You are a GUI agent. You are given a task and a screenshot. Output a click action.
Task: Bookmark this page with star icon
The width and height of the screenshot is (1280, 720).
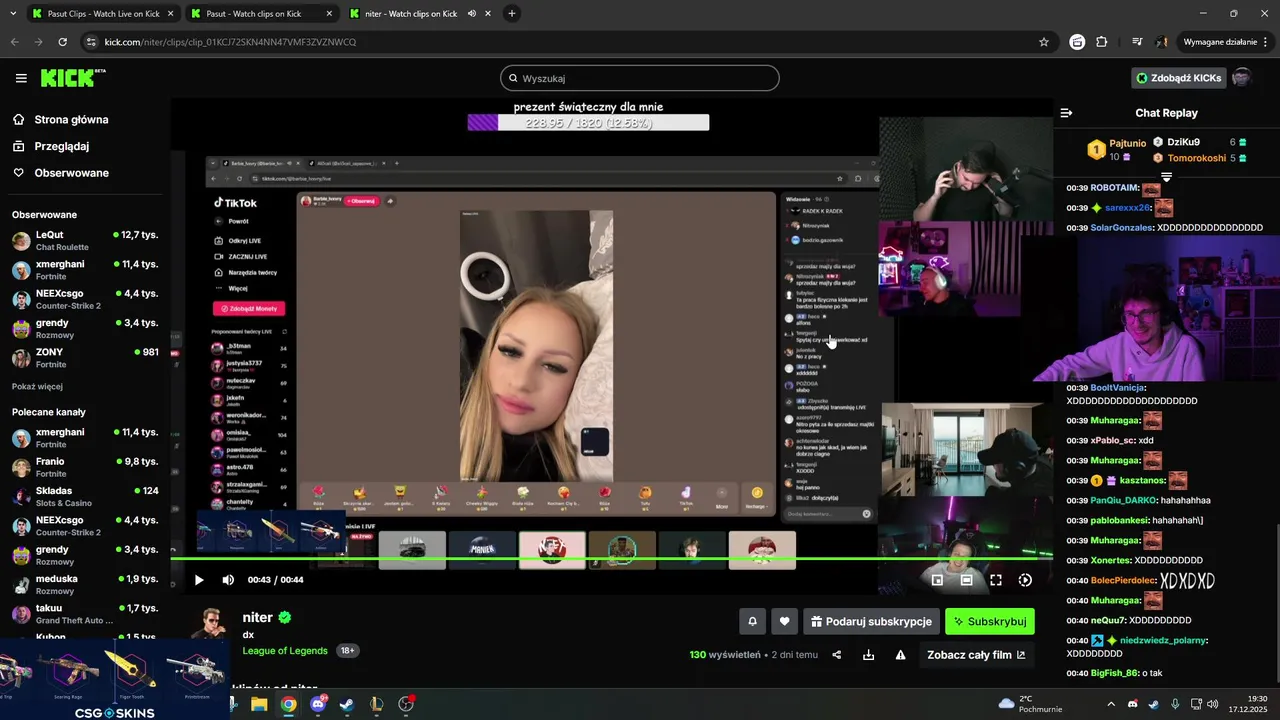(x=1044, y=42)
